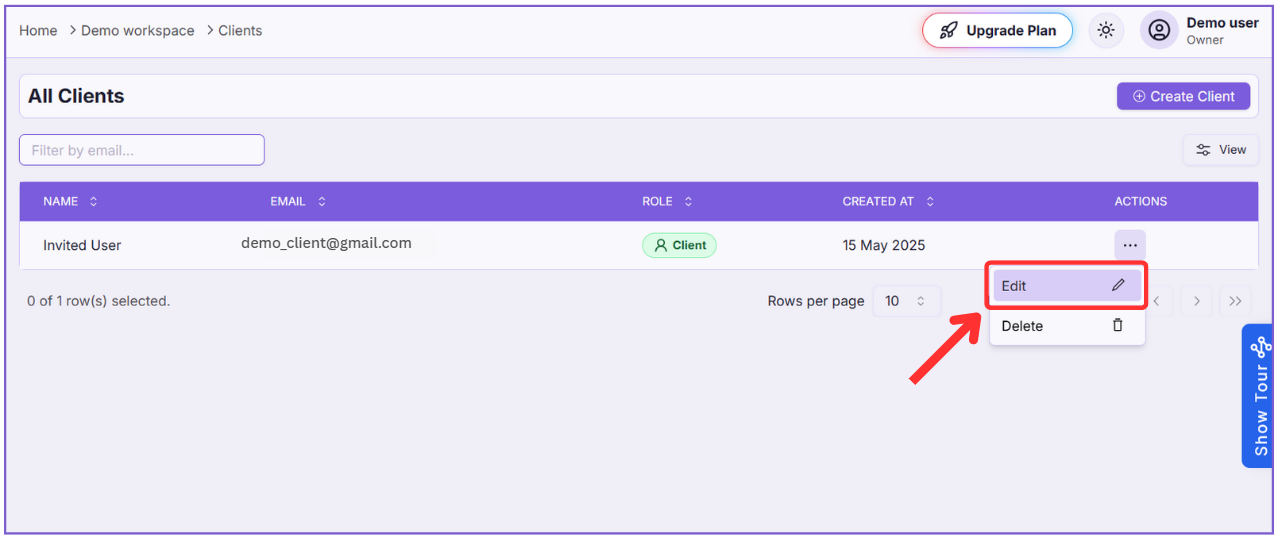Go to the last page using double-chevron
1278x537 pixels.
1235,301
